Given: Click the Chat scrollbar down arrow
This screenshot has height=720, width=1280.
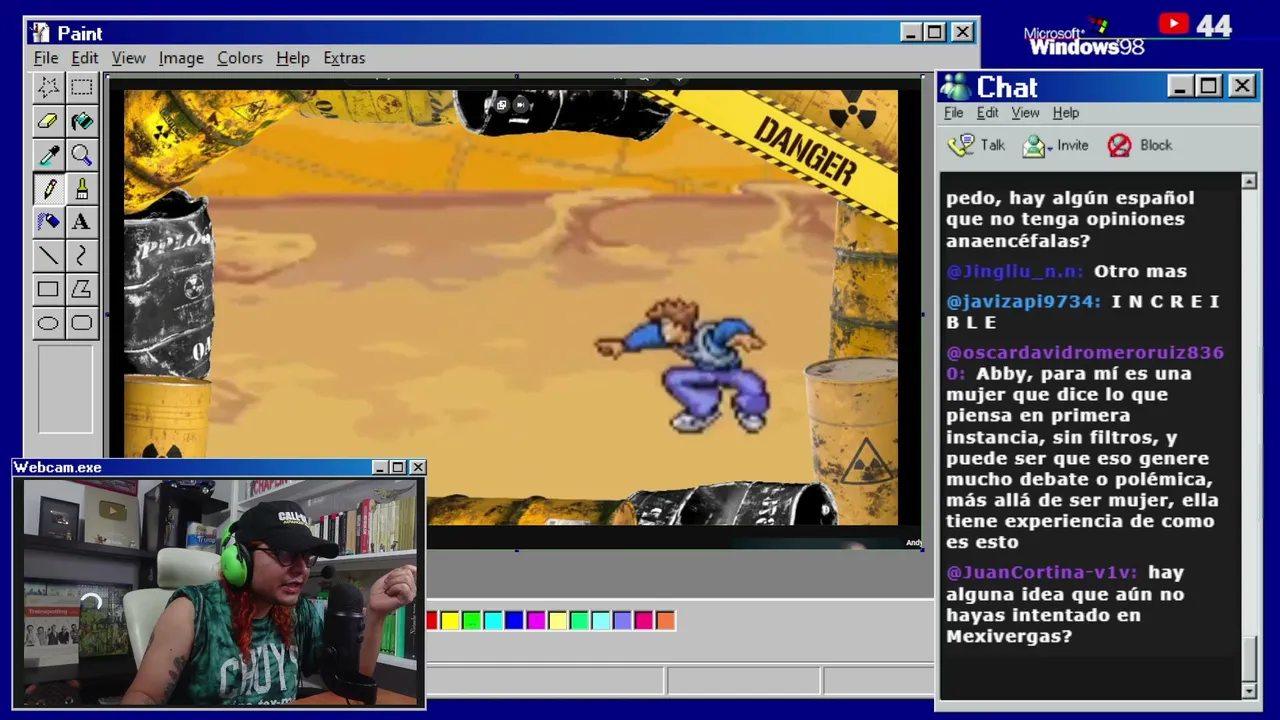Looking at the screenshot, I should point(1249,691).
